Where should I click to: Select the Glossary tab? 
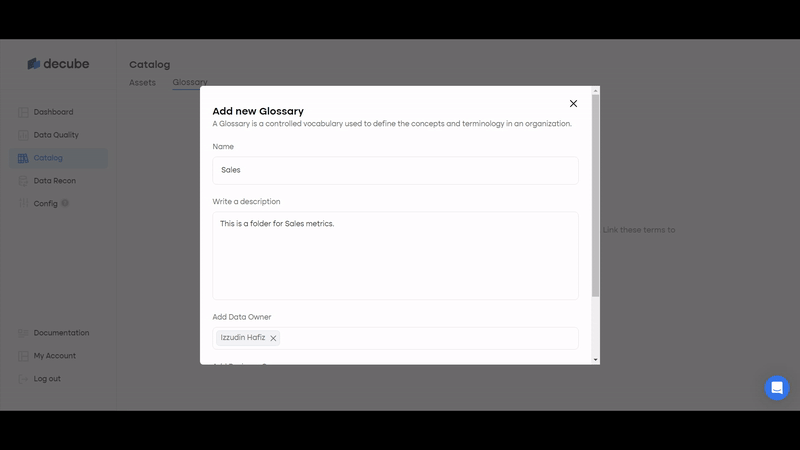[x=189, y=82]
